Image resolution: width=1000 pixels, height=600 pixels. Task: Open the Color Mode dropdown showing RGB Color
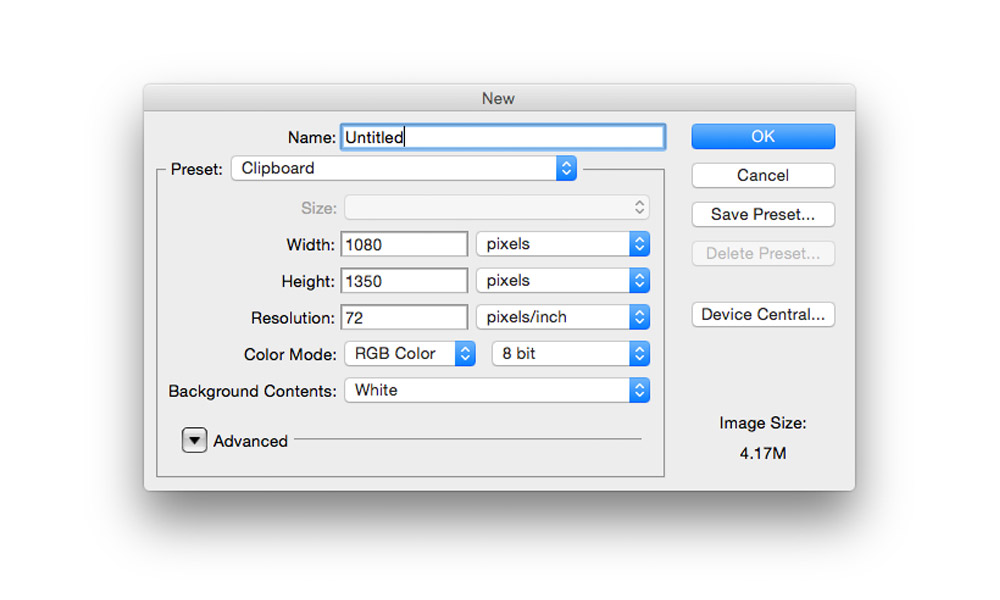(x=409, y=354)
